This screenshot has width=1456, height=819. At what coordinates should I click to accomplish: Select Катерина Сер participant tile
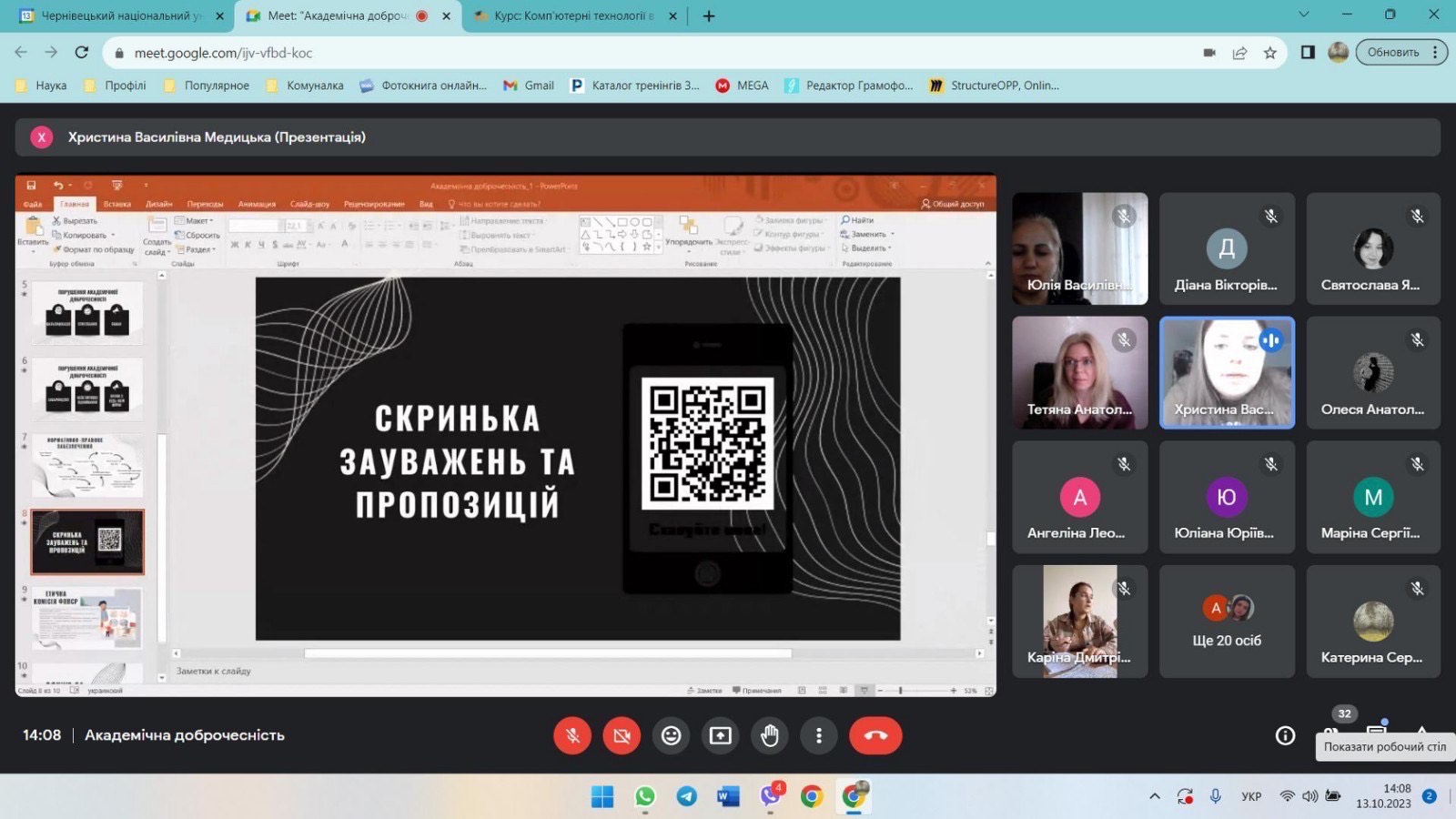click(1373, 622)
